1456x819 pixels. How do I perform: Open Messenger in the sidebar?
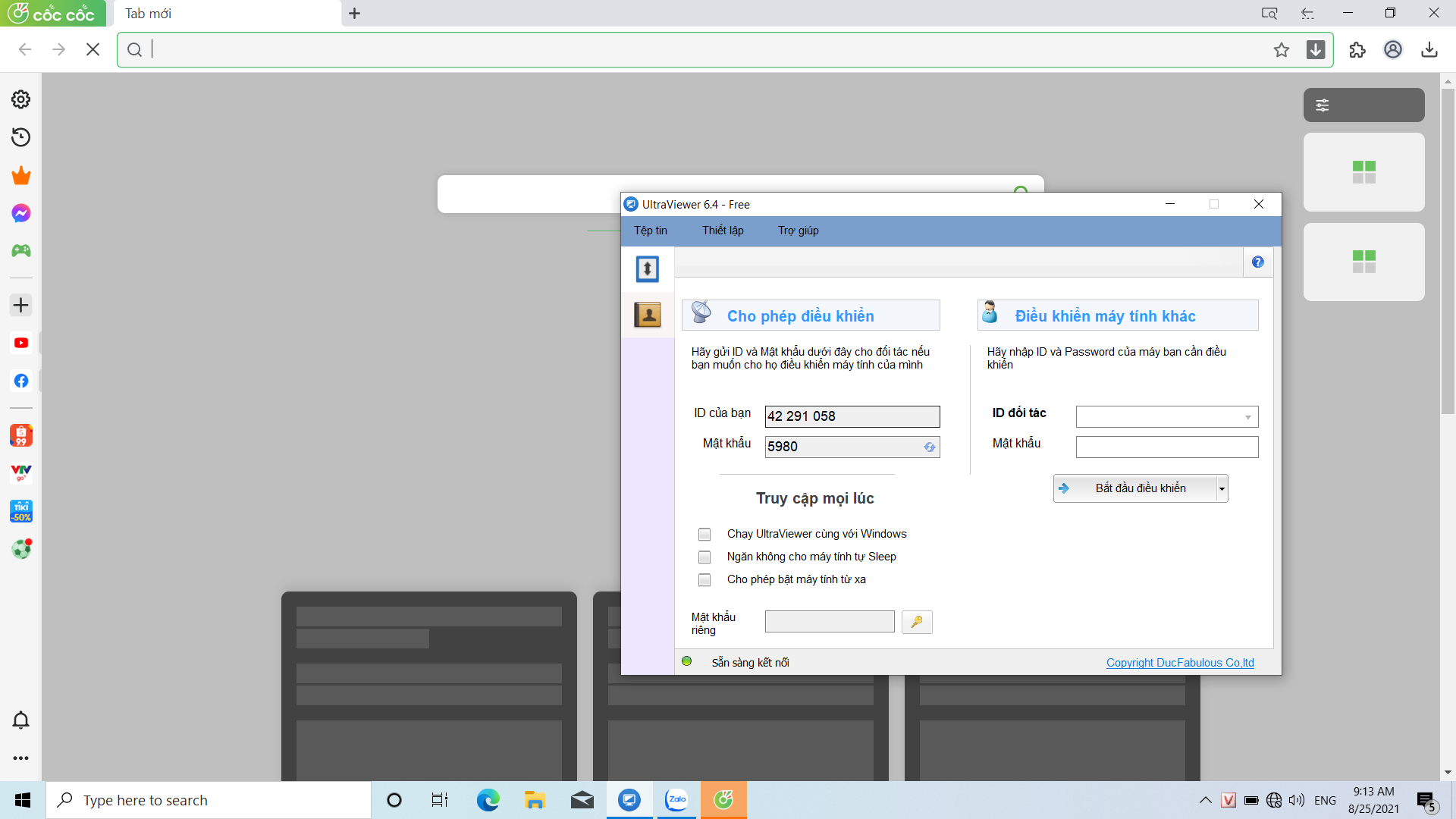click(x=21, y=213)
